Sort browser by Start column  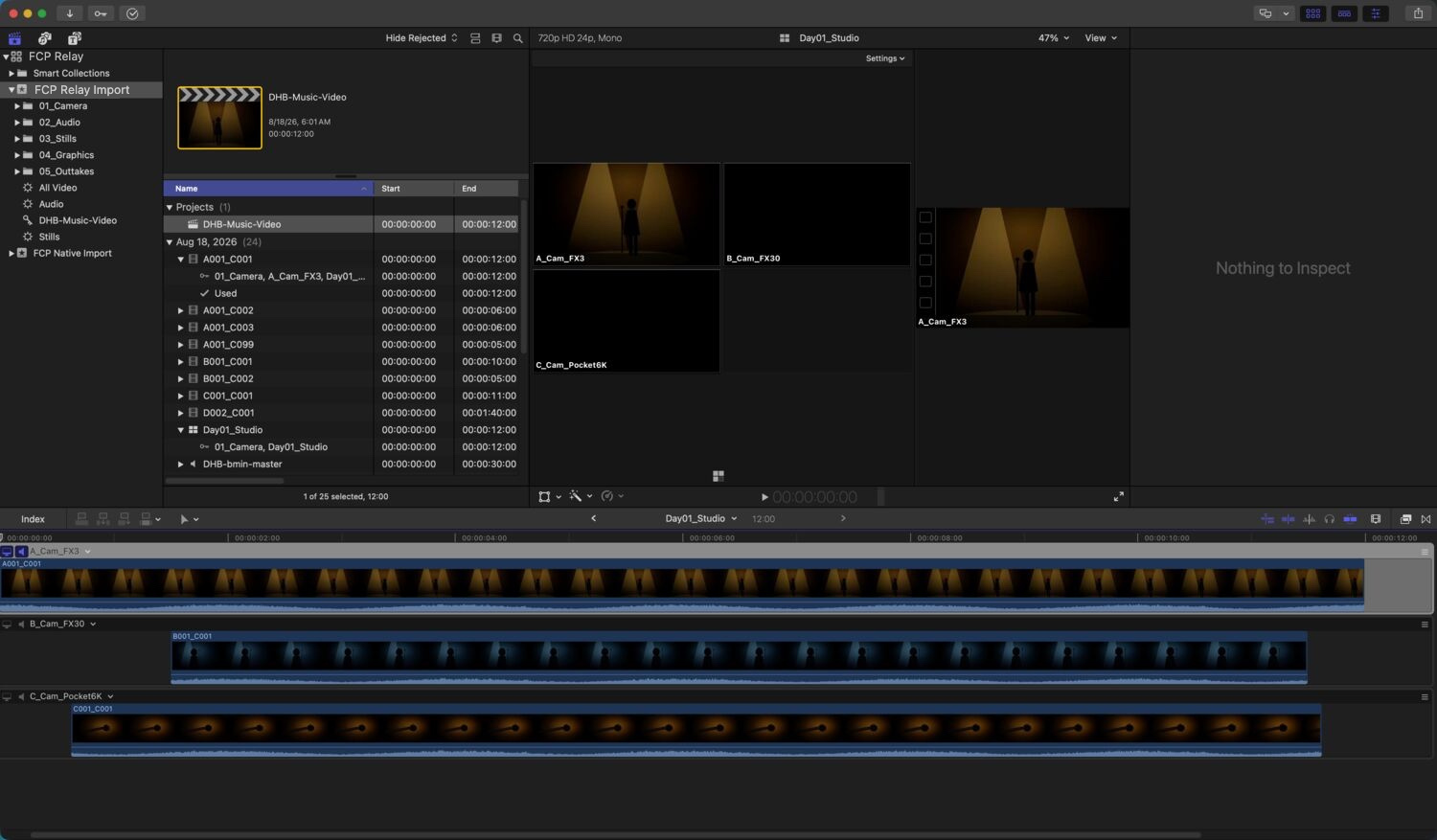coord(414,189)
